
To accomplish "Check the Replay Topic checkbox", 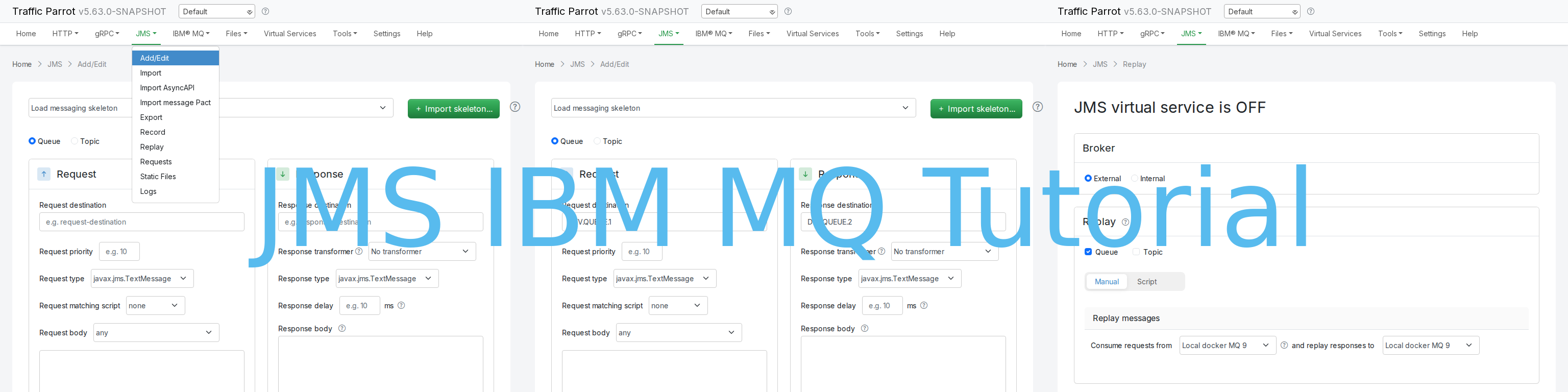I will (1136, 252).
